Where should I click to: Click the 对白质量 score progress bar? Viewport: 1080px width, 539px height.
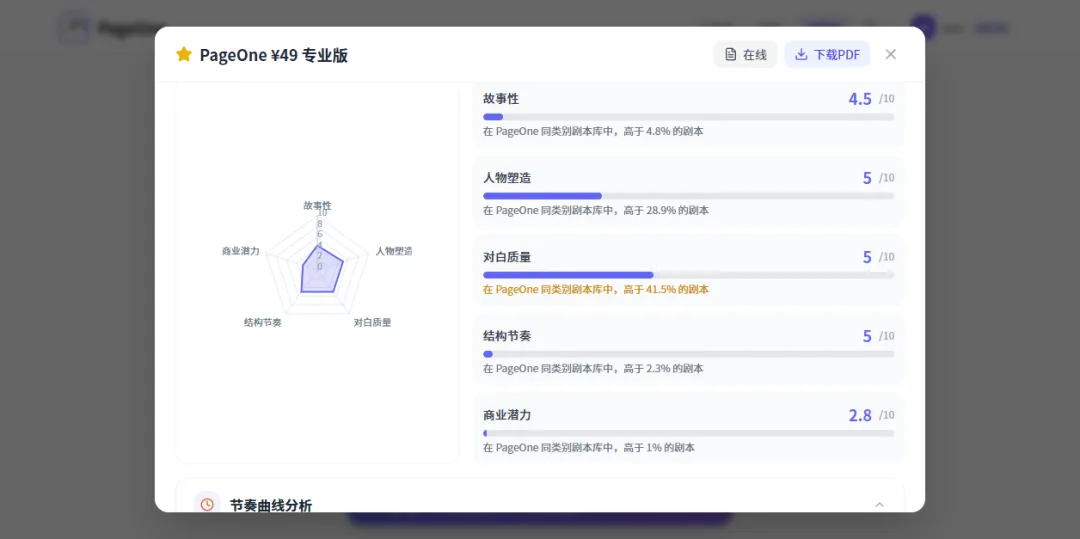[x=689, y=275]
